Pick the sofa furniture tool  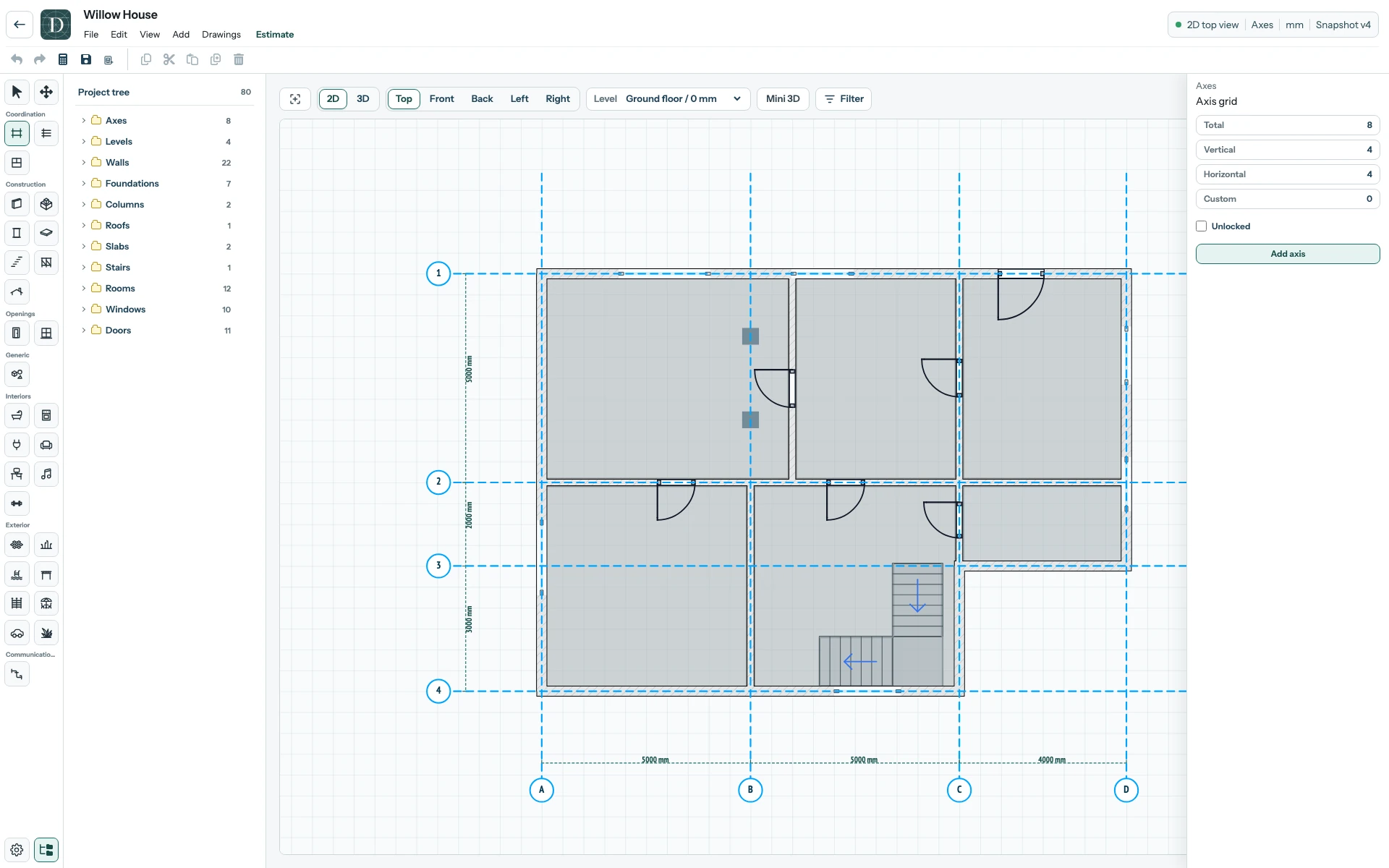(x=46, y=445)
